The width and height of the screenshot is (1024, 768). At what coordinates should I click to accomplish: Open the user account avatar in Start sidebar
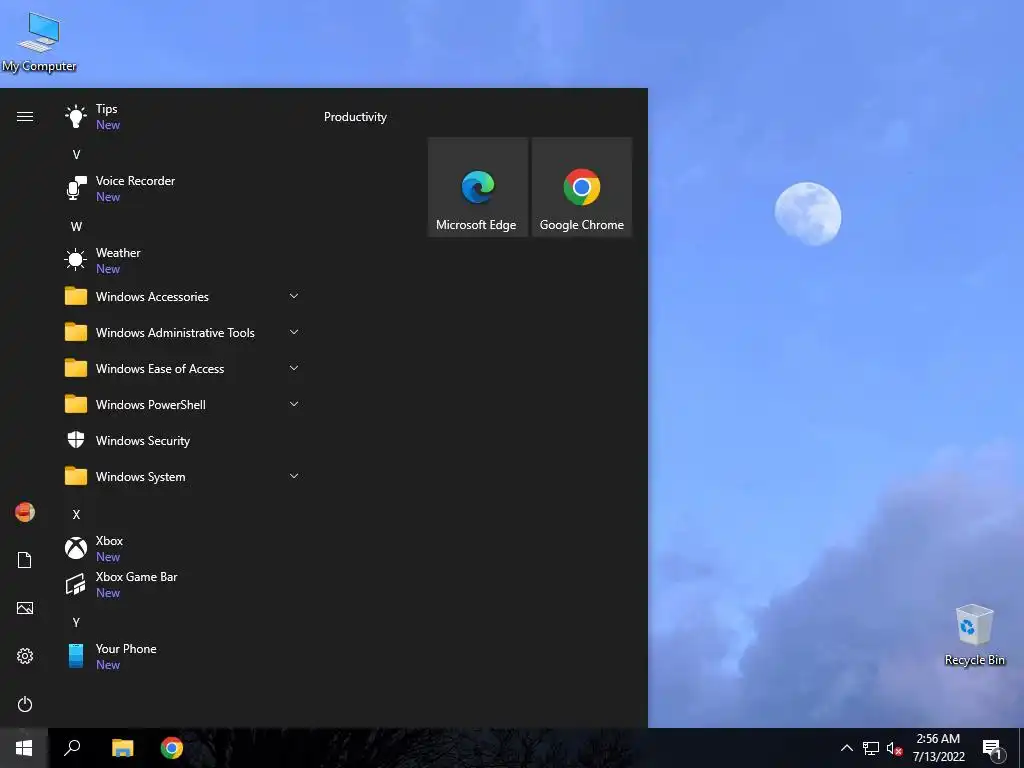point(25,512)
